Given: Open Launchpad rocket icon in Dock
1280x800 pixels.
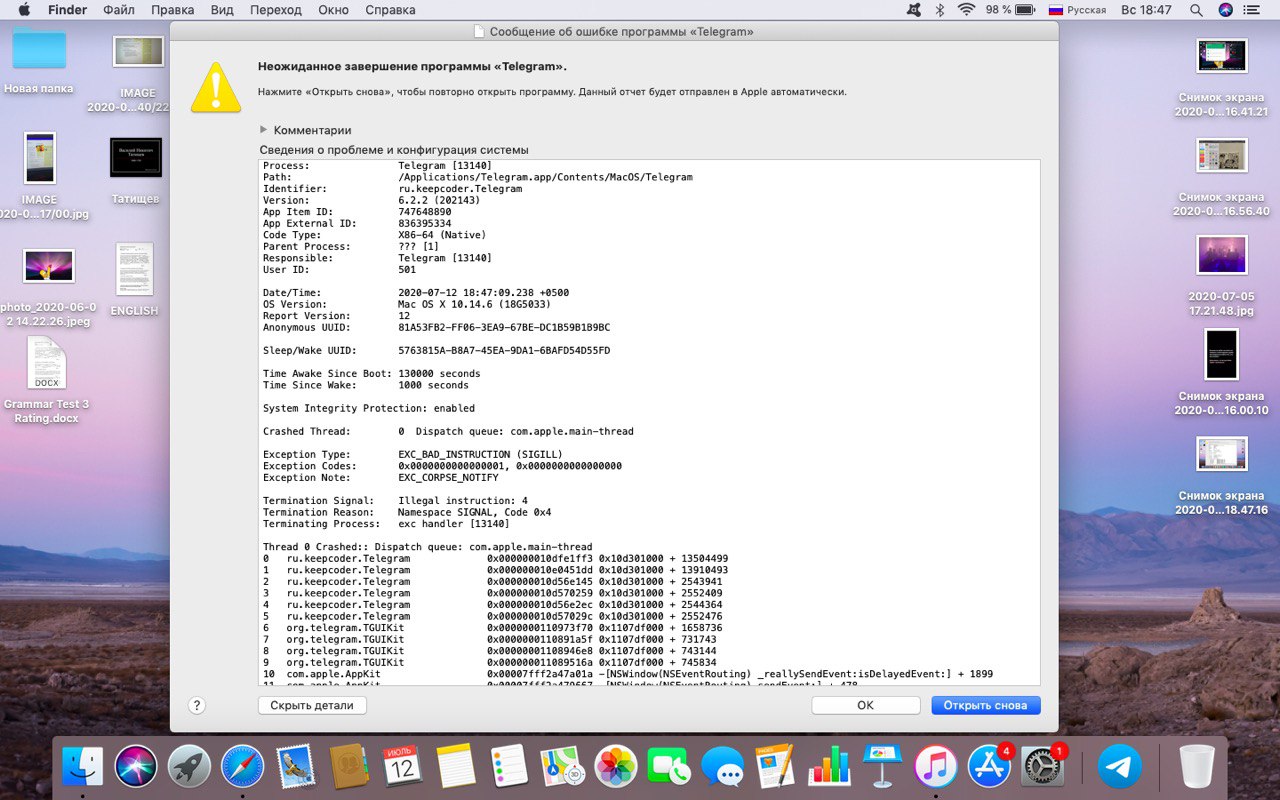Looking at the screenshot, I should (x=189, y=767).
